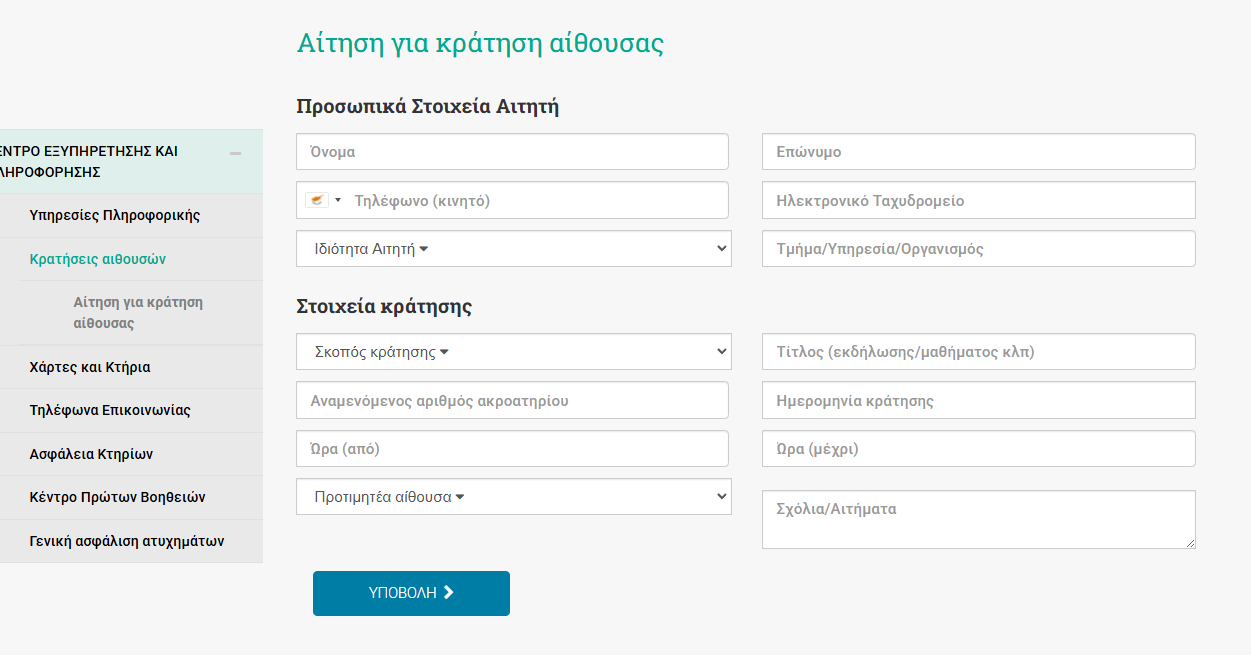
Task: Open Ασφάλεια Κτηρίων sidebar link
Action: [x=91, y=454]
